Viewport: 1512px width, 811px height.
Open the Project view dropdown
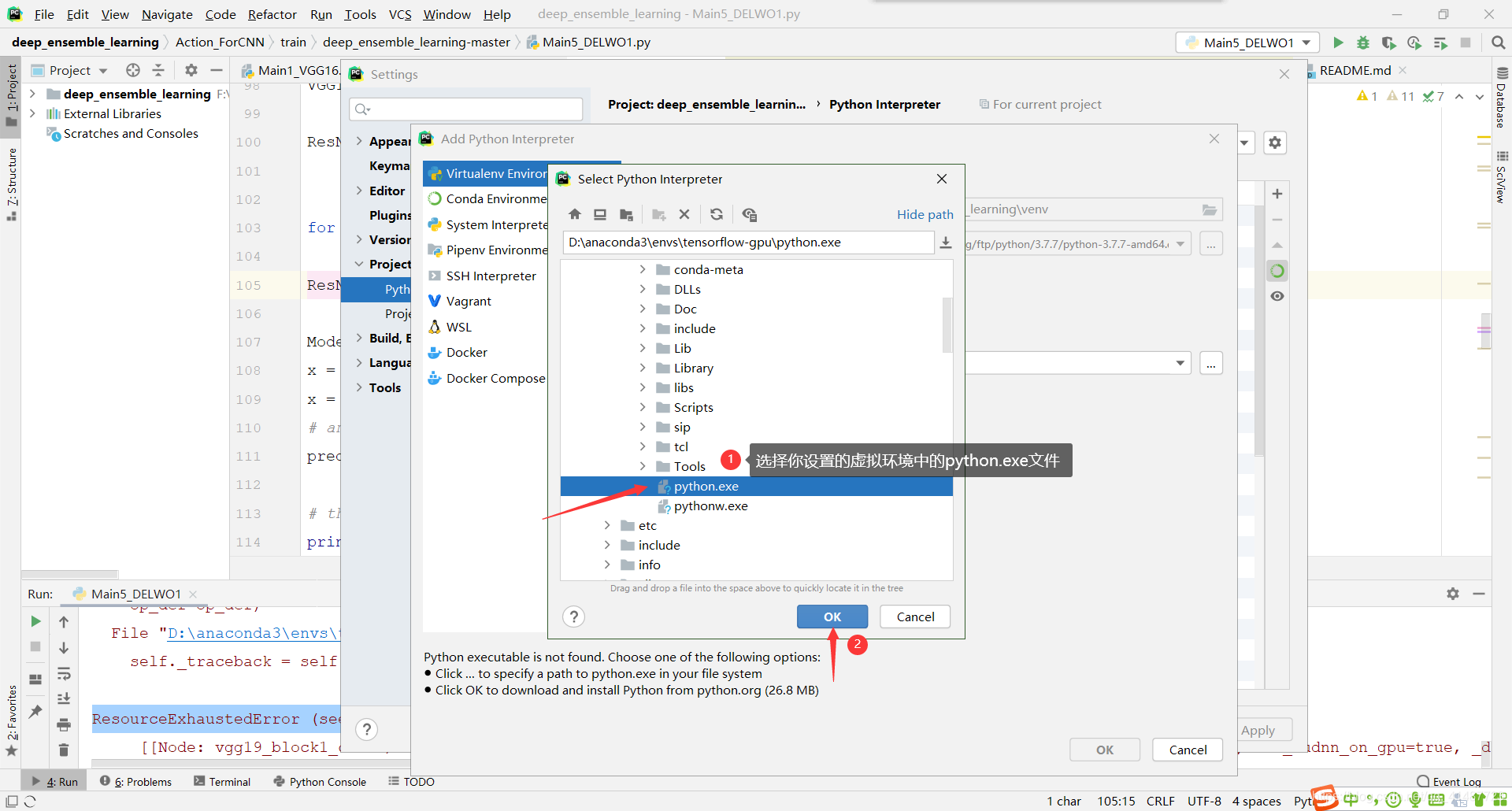click(x=103, y=71)
